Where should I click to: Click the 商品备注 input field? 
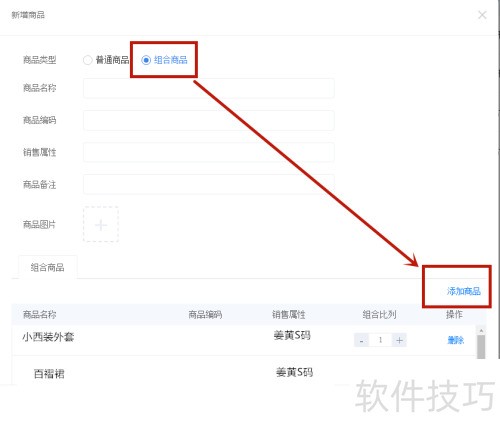(209, 184)
